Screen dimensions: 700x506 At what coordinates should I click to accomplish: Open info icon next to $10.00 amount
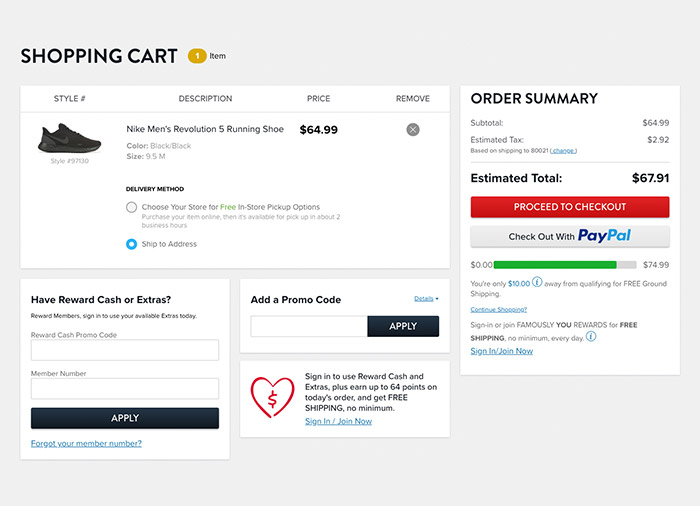537,282
